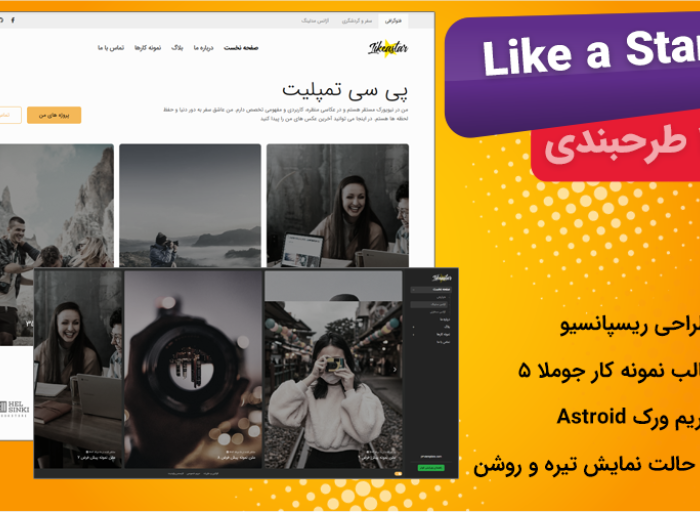Open the photographer by misty lake photo
The width and height of the screenshot is (700, 512).
(190, 205)
